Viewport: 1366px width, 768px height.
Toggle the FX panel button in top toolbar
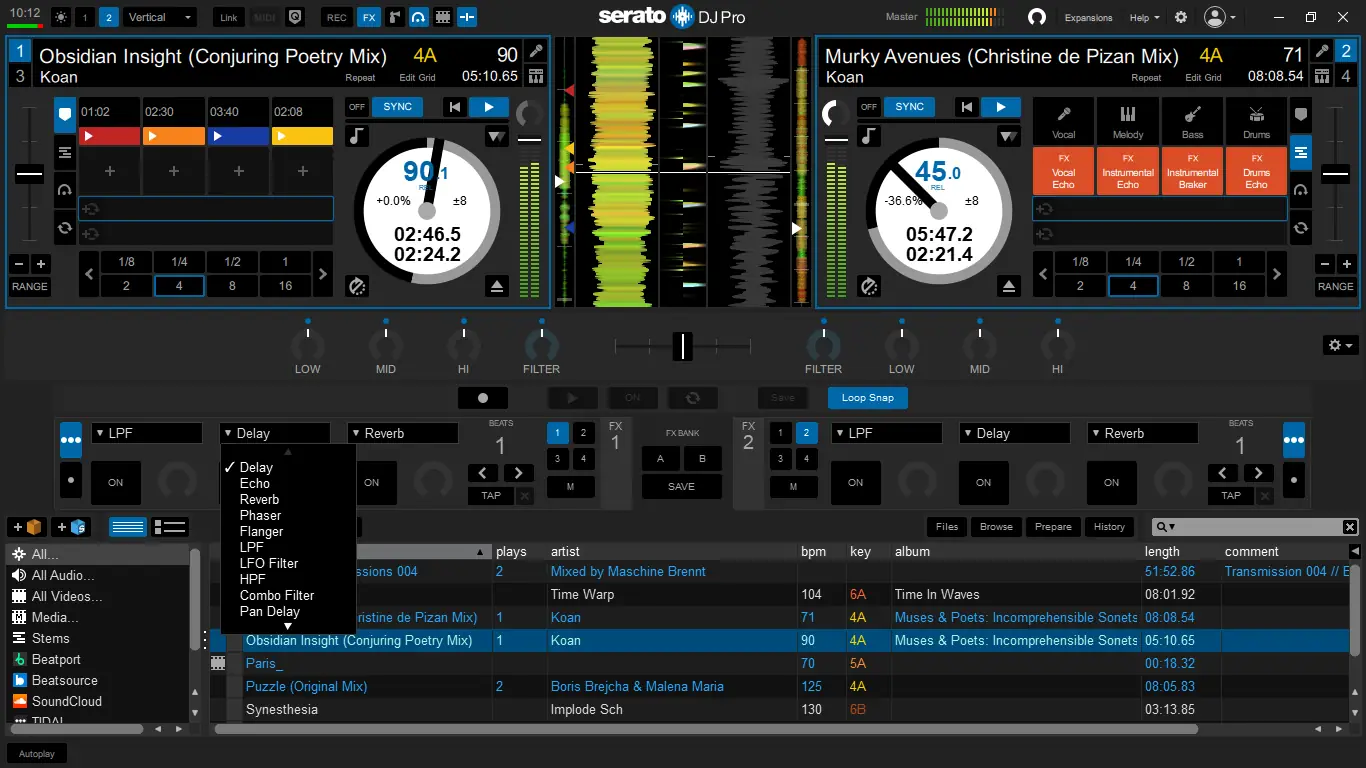369,17
